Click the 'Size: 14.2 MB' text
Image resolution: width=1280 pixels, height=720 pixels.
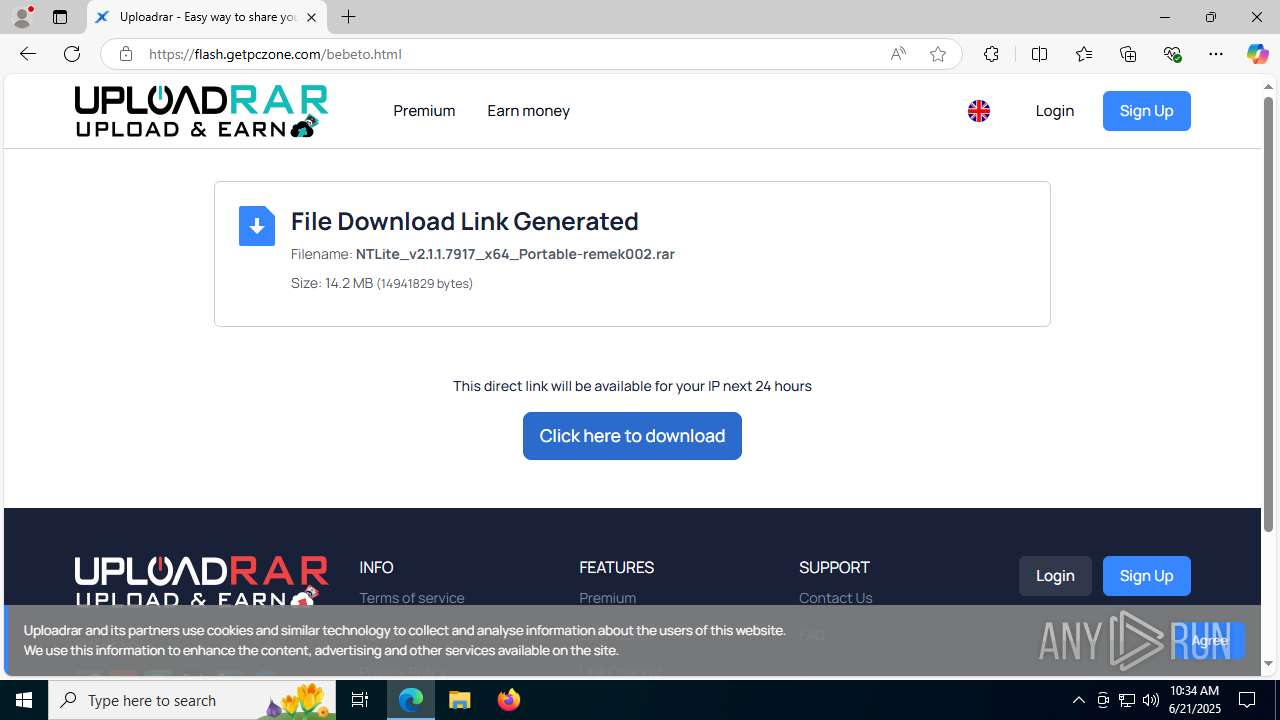pyautogui.click(x=332, y=284)
